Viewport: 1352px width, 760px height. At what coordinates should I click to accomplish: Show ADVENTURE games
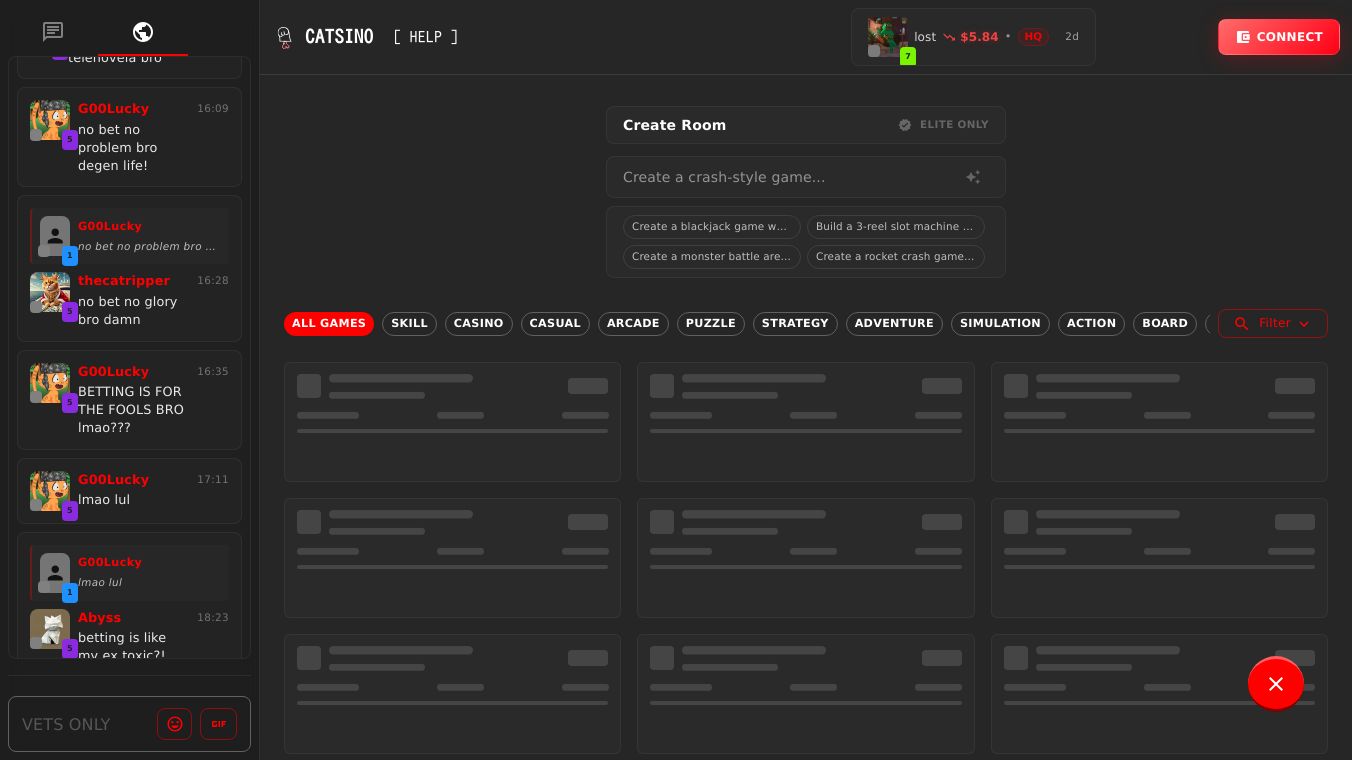(x=894, y=324)
